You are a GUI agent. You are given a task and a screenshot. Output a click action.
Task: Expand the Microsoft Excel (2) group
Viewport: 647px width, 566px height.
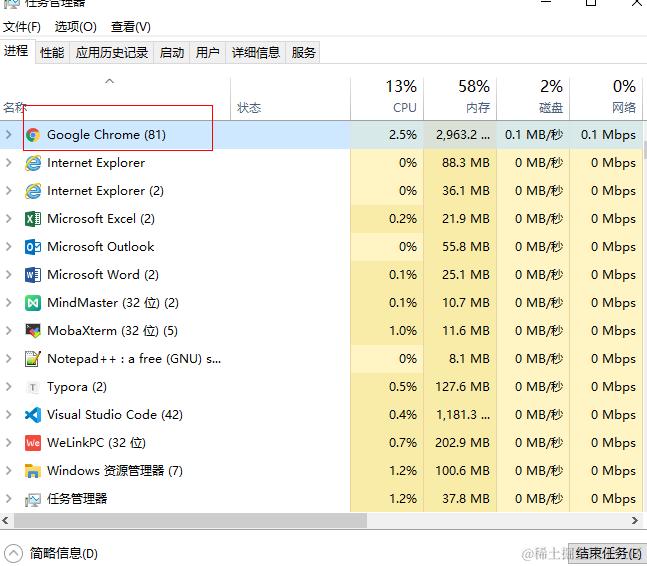pos(9,219)
